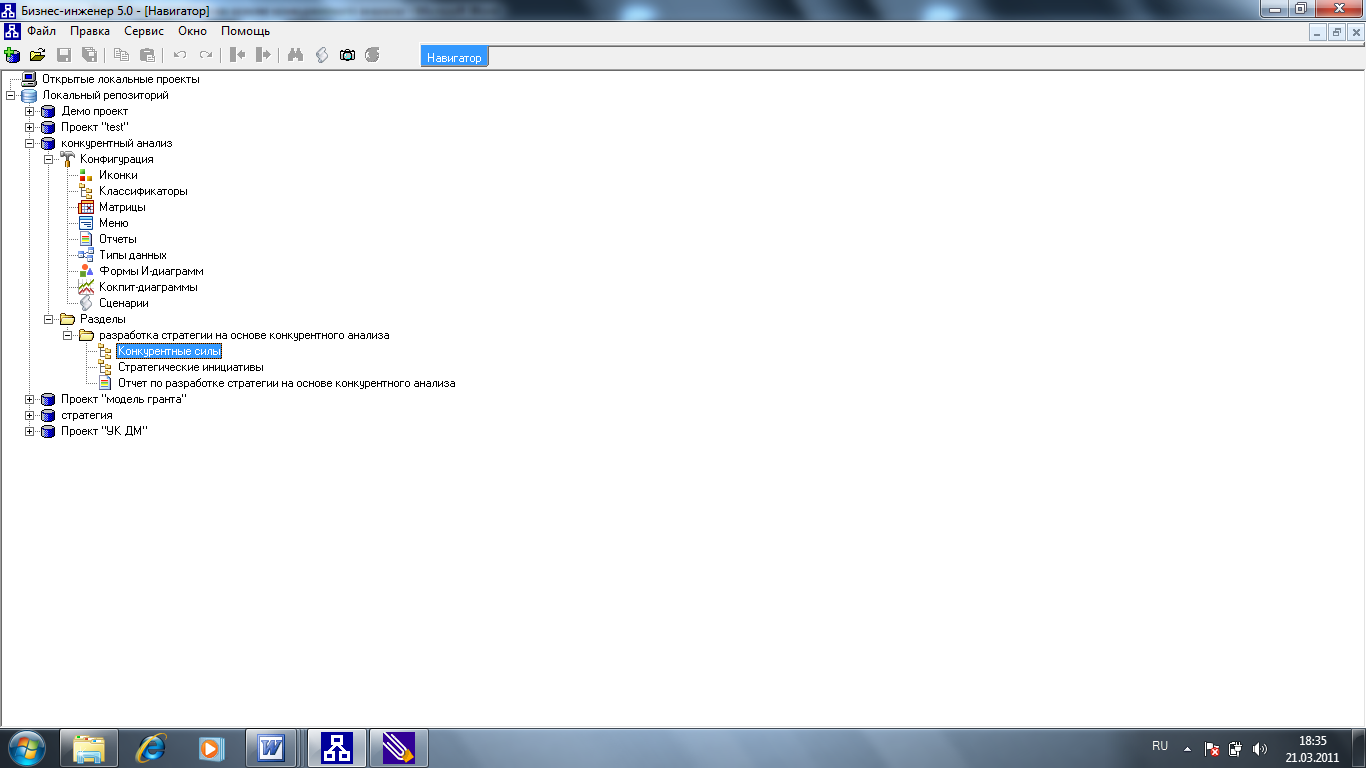Select Открытые локальные проекты
Viewport: 1366px width, 768px height.
click(120, 79)
